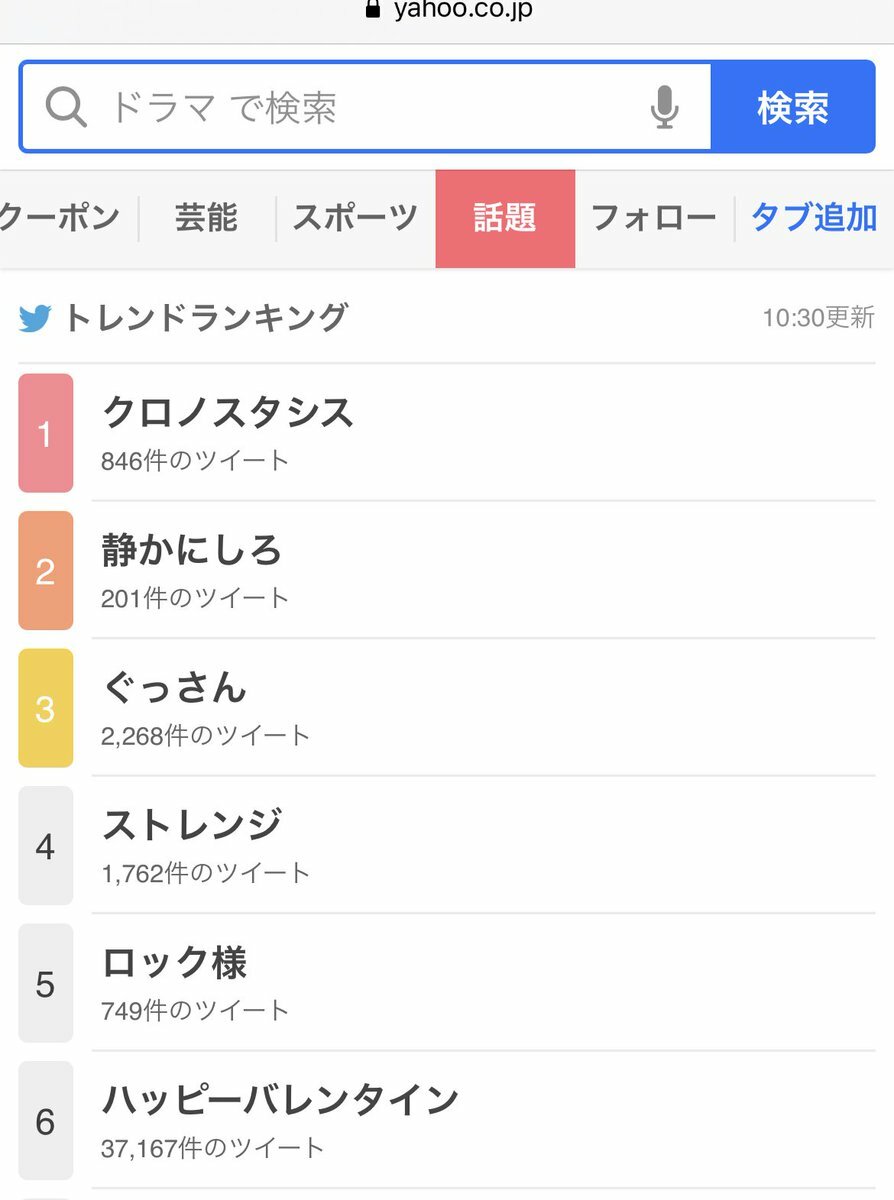Open the 静かにしろ trend
This screenshot has width=894, height=1200.
[483, 570]
